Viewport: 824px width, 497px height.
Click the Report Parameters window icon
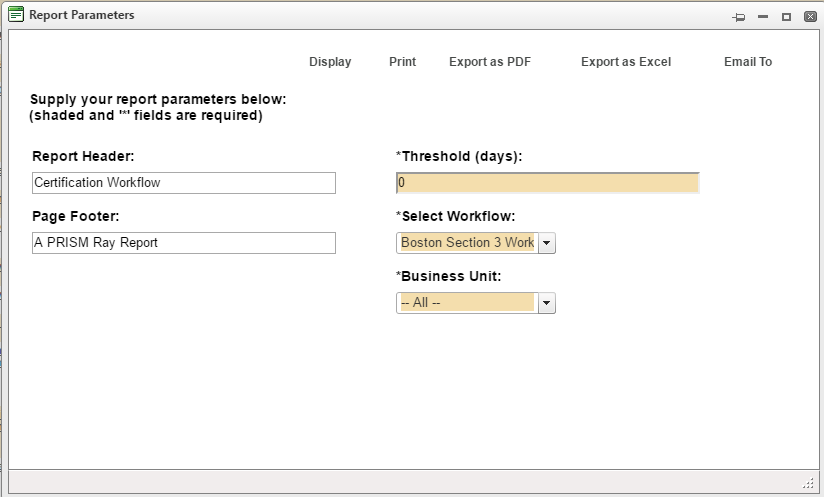[16, 15]
